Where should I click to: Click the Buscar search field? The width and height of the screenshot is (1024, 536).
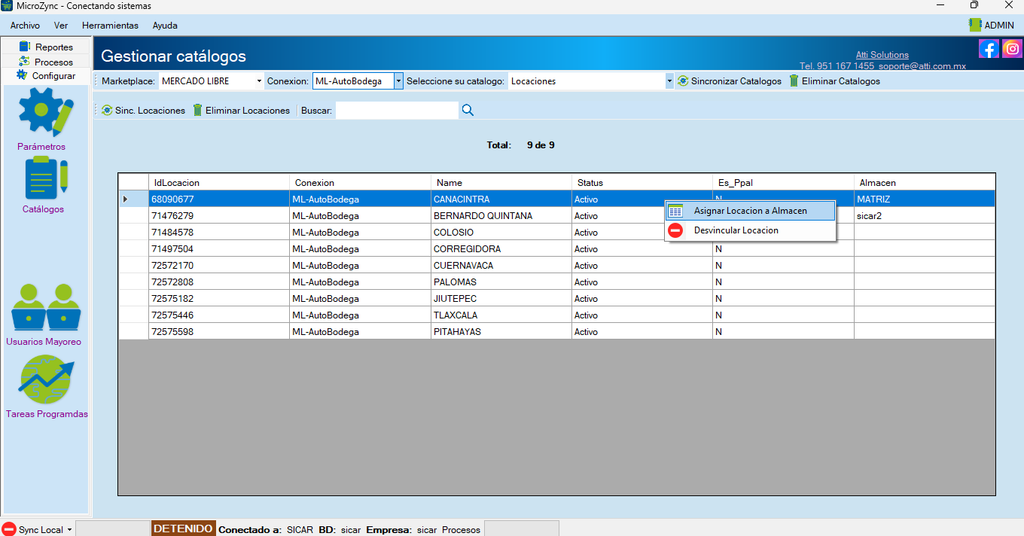point(397,110)
